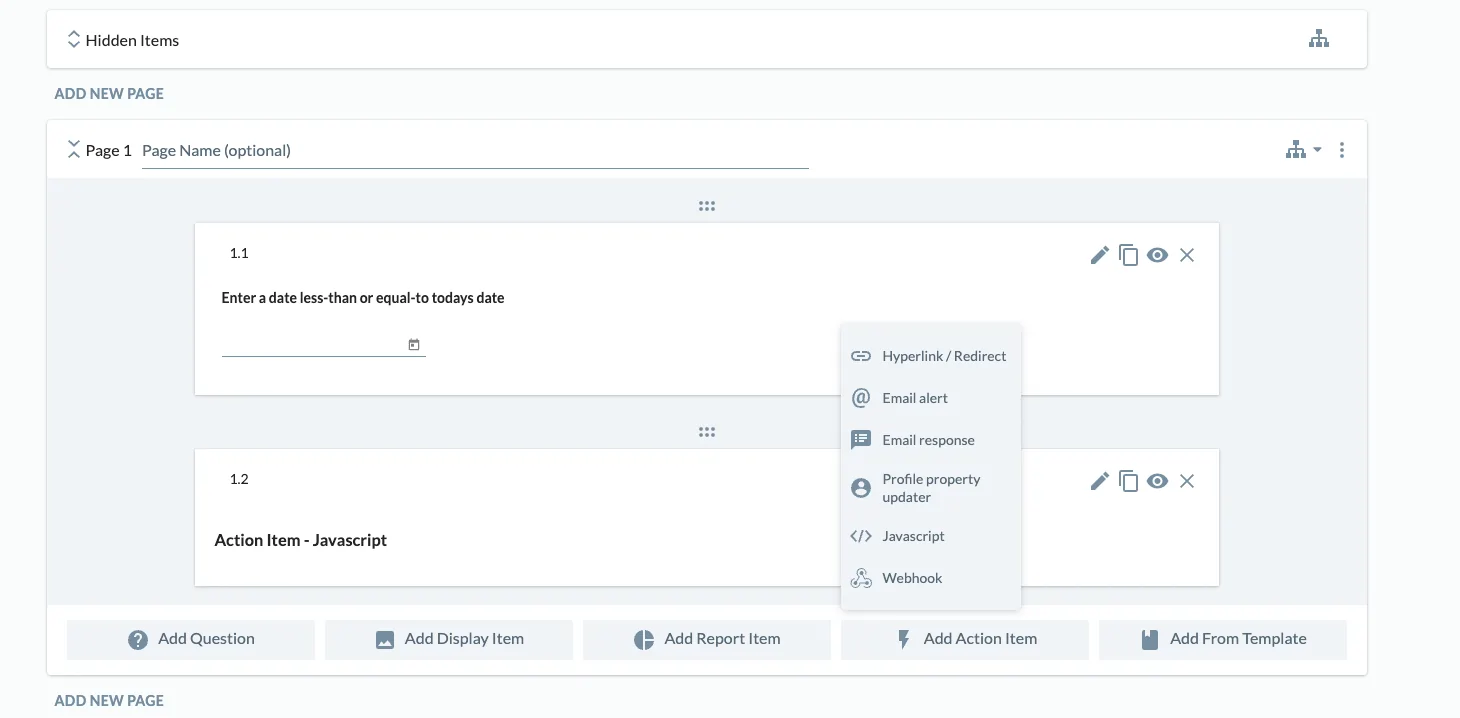The height and width of the screenshot is (718, 1460).
Task: Preview question 1.1 with the eye icon
Action: click(1157, 255)
